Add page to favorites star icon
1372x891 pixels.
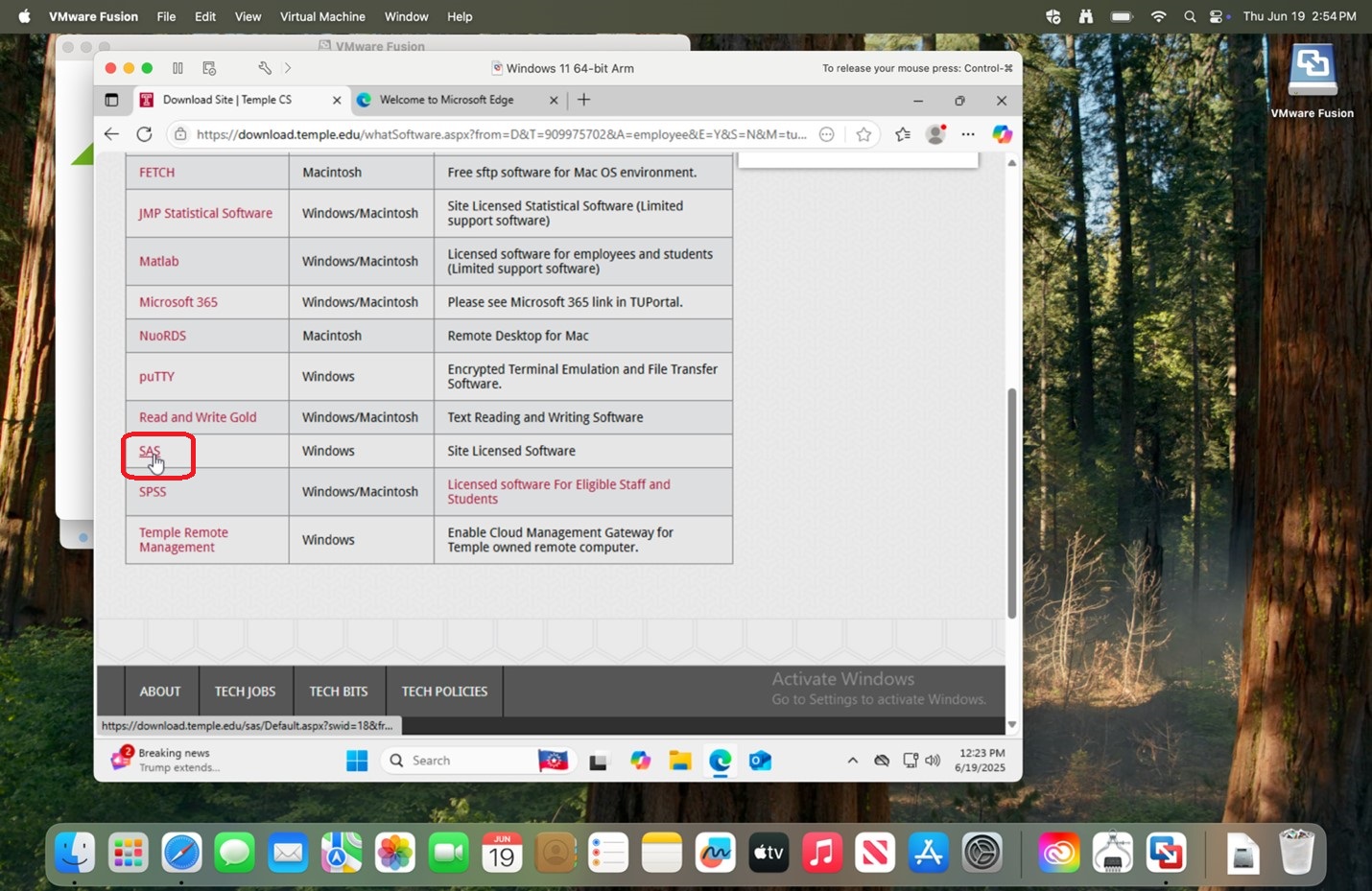coord(863,134)
